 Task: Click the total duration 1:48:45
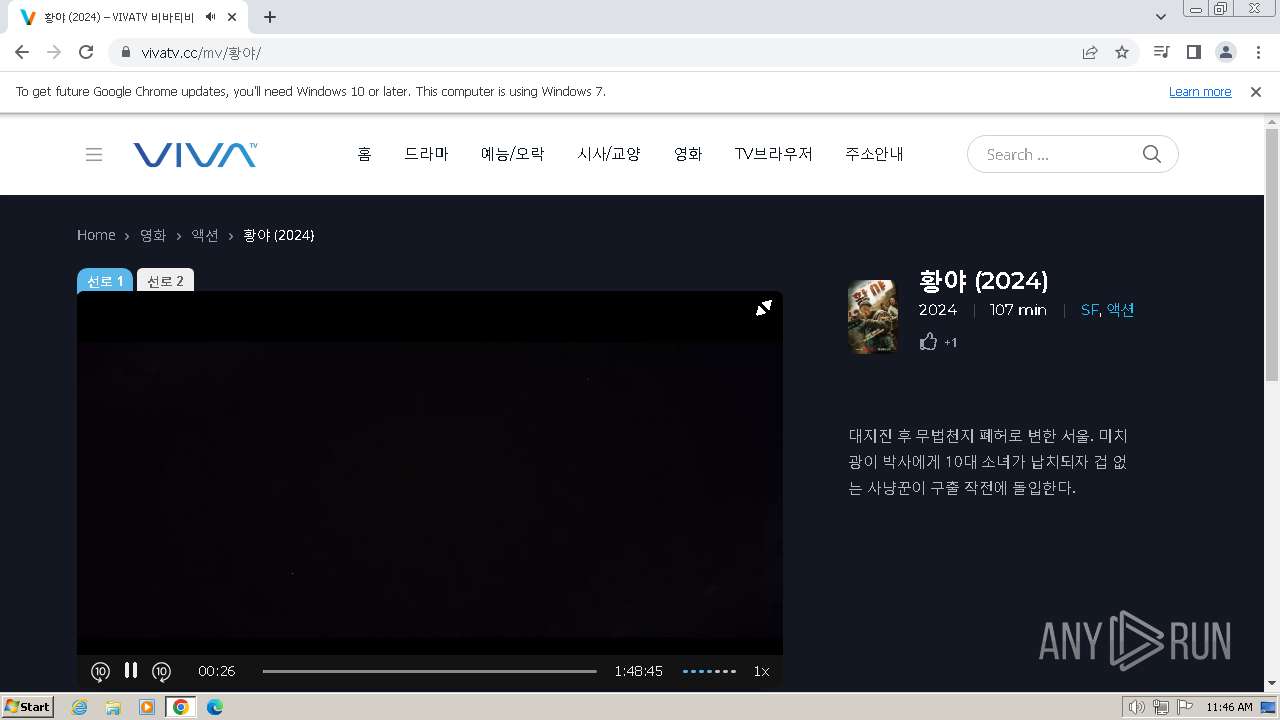[638, 671]
